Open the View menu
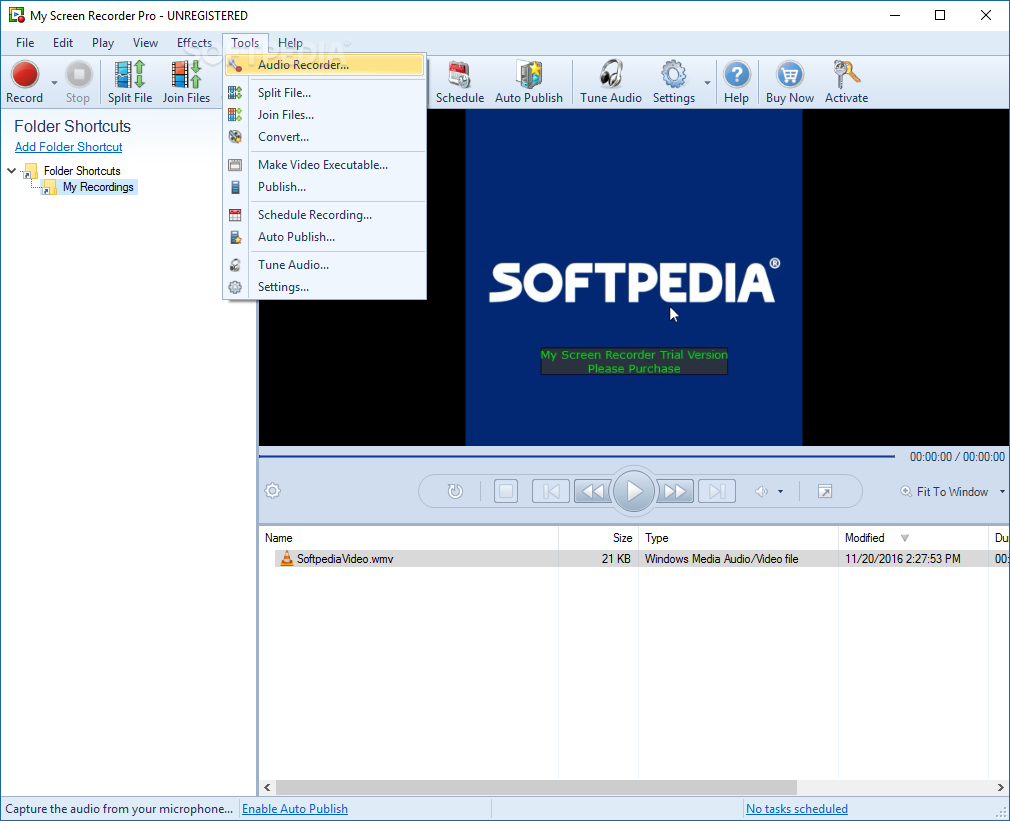This screenshot has width=1010, height=821. click(145, 42)
